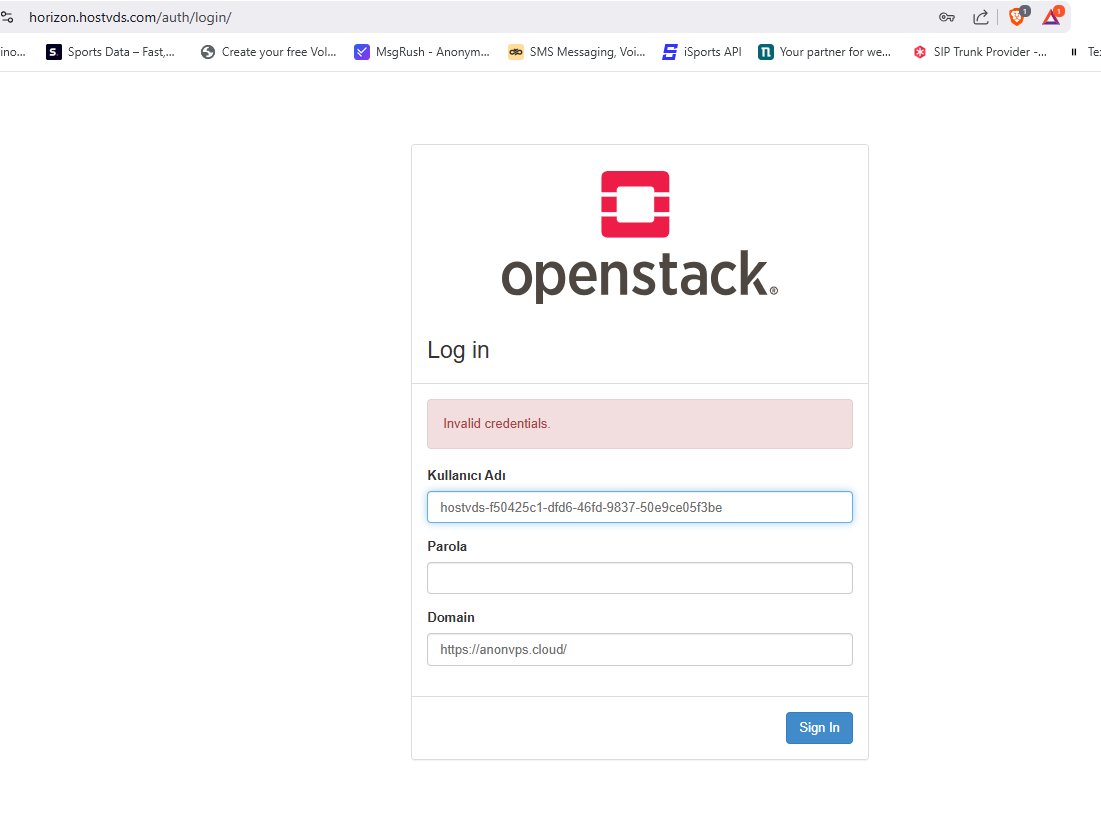Click the site settings icon in address bar

click(7, 17)
